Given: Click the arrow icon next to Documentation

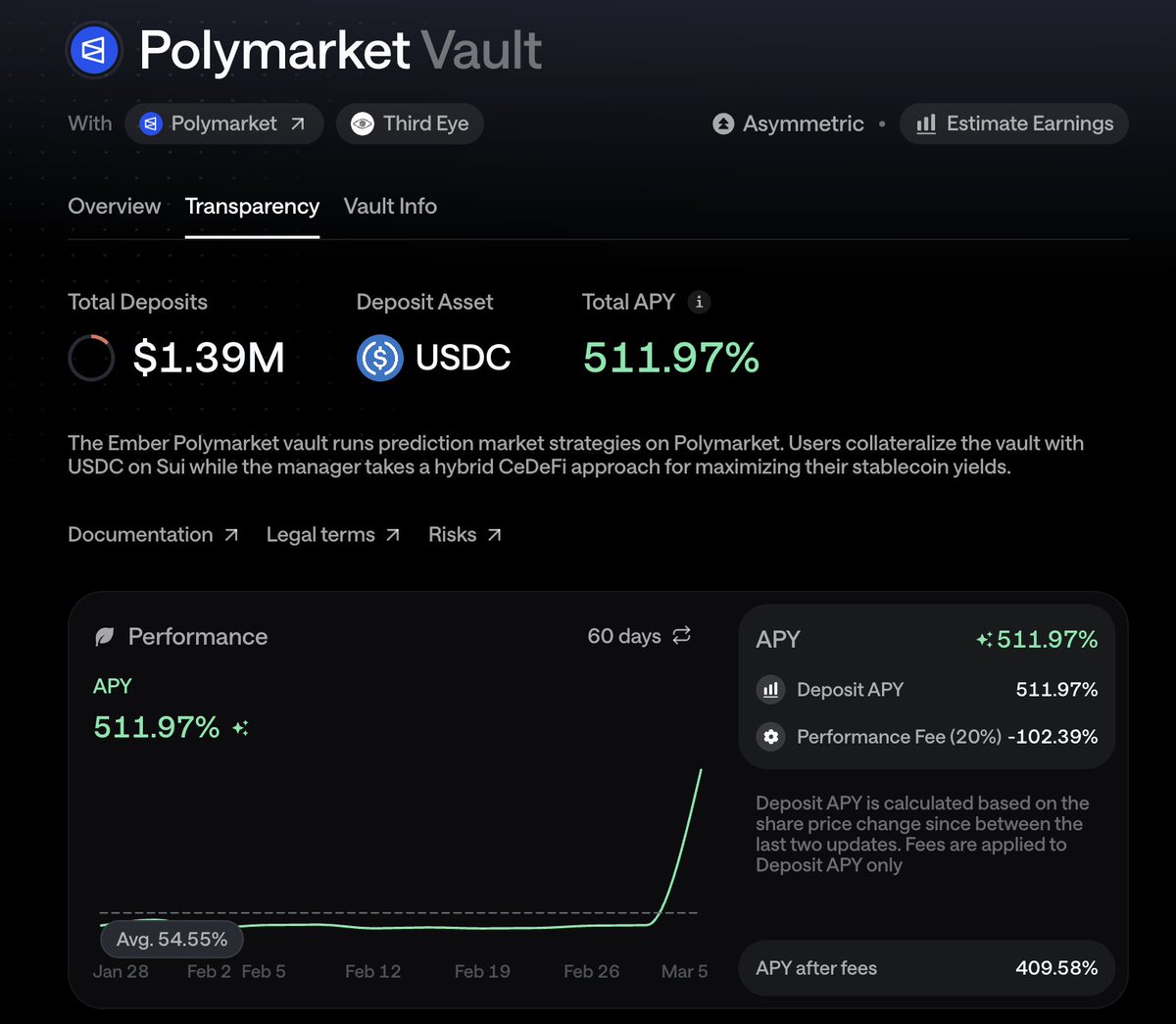Looking at the screenshot, I should pyautogui.click(x=231, y=535).
